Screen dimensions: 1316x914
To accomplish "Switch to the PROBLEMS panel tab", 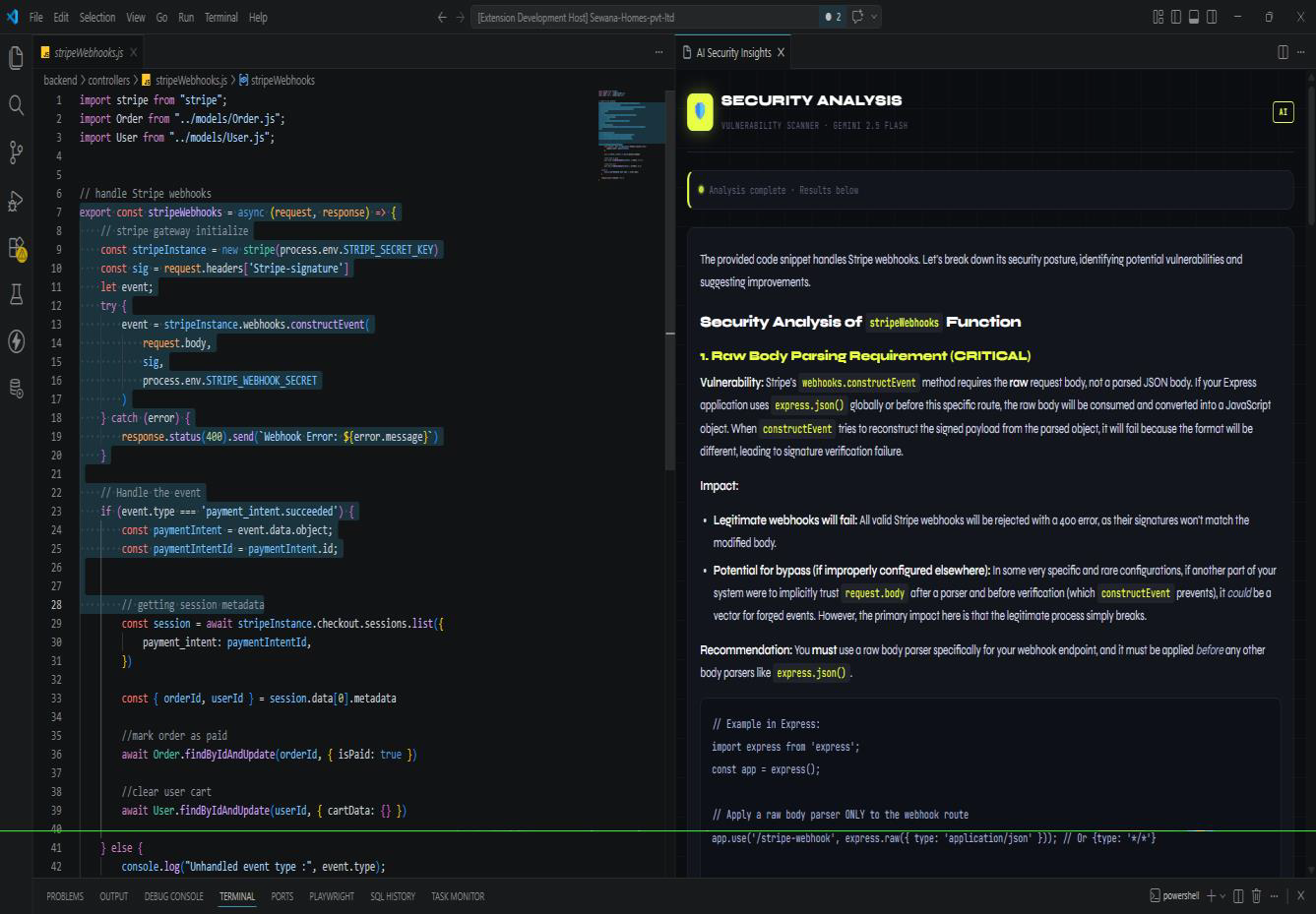I will click(x=65, y=896).
